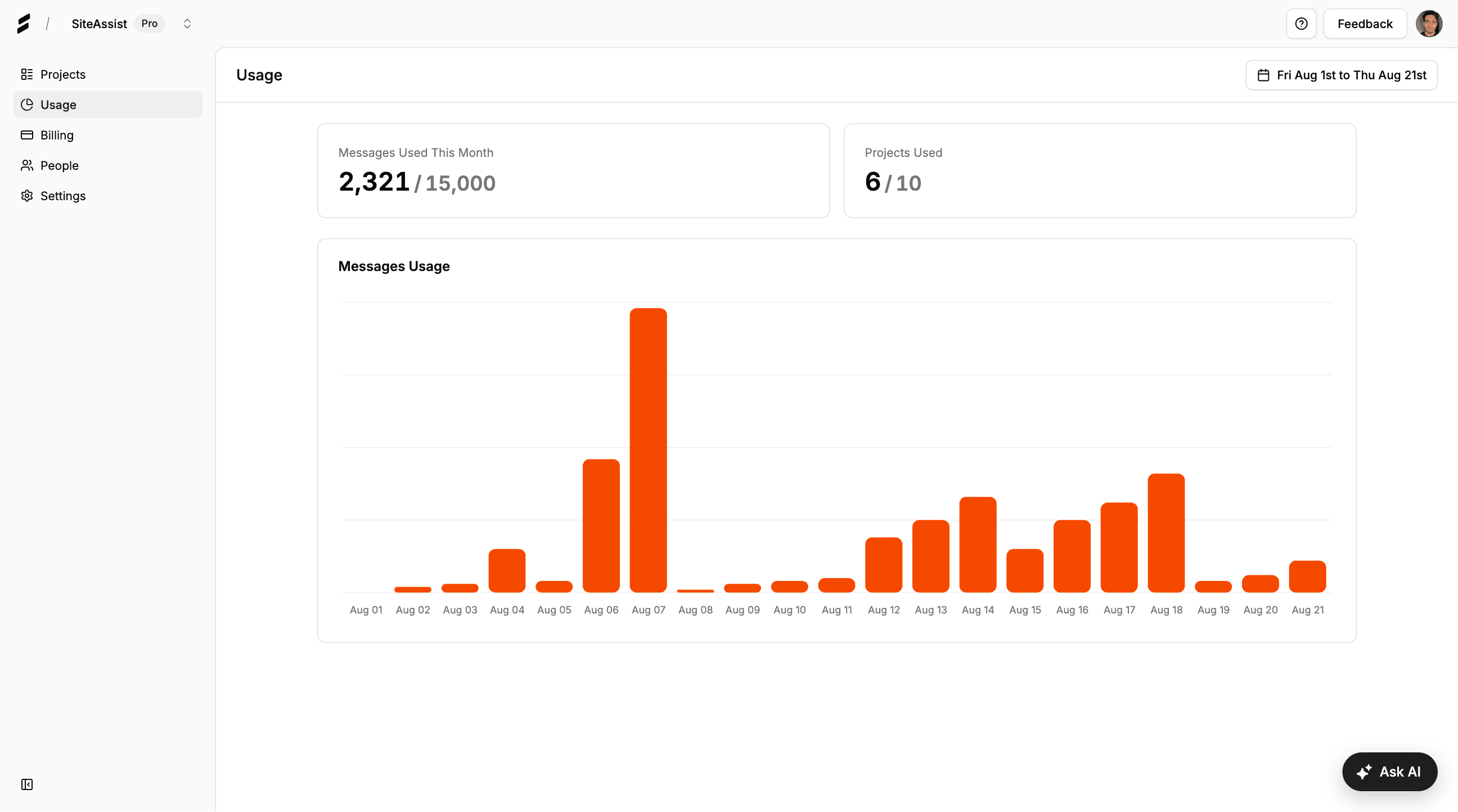This screenshot has width=1458, height=812.
Task: Collapse the sidebar using bottom-left icon
Action: click(27, 784)
